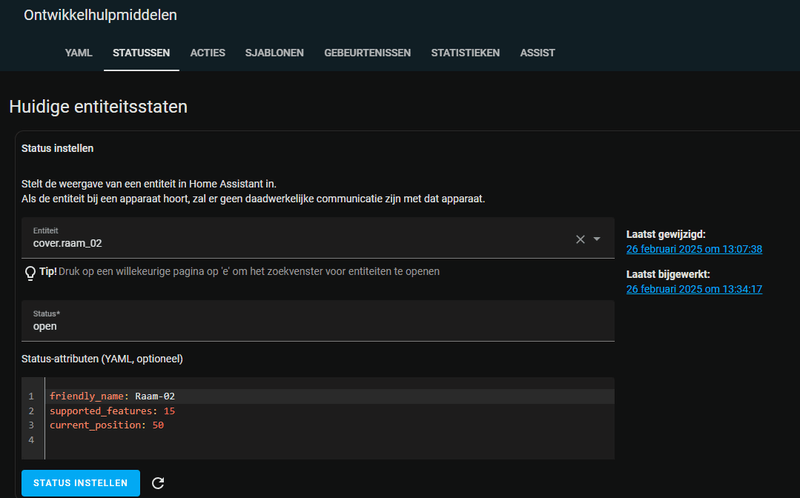
Task: Click the supported_features line in the editor
Action: pyautogui.click(x=112, y=411)
